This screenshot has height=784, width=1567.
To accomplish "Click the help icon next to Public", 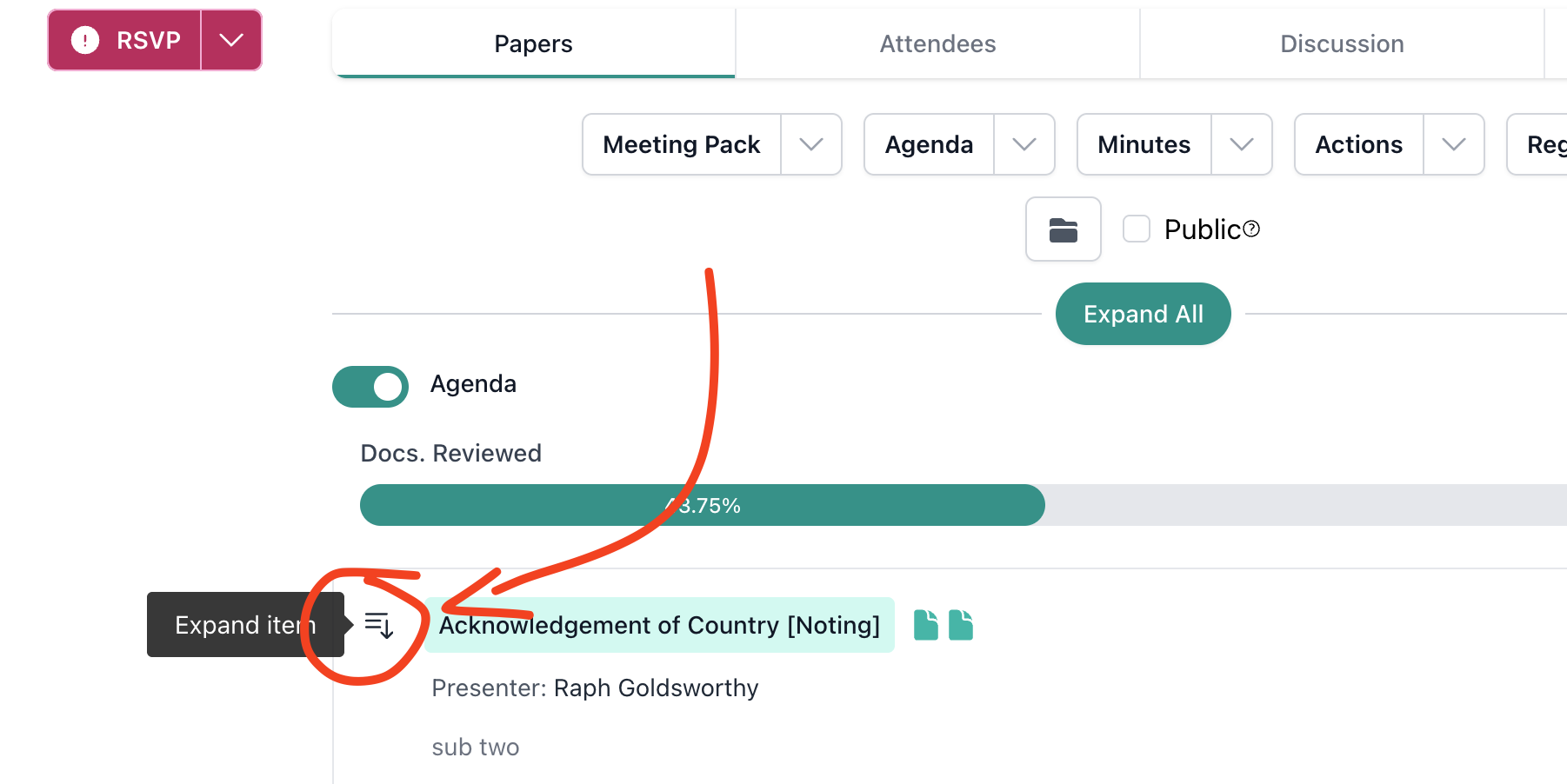I will click(1251, 228).
